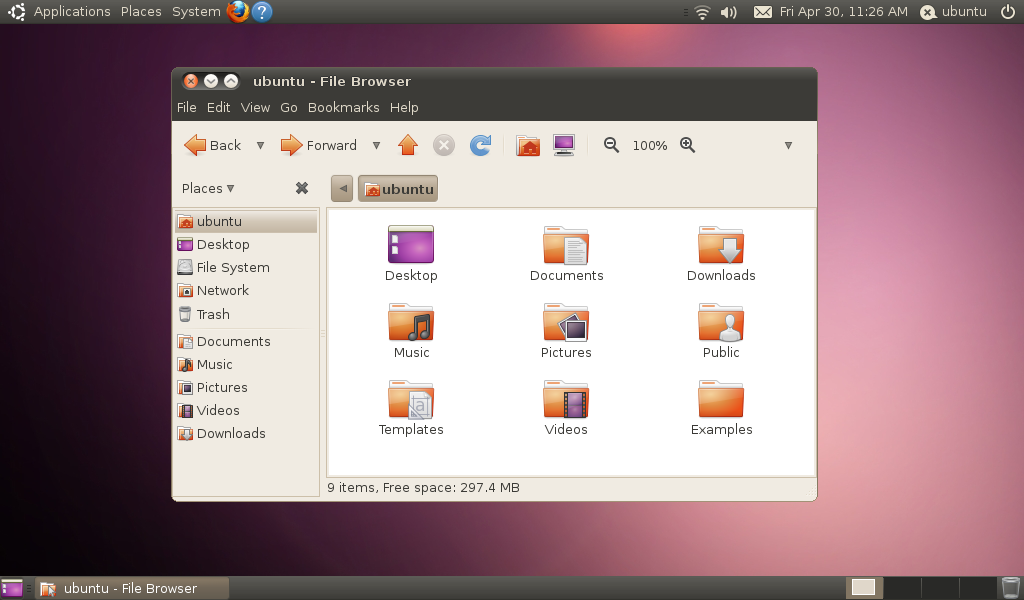Image resolution: width=1024 pixels, height=600 pixels.
Task: Open Firefox from the top panel
Action: [x=237, y=11]
